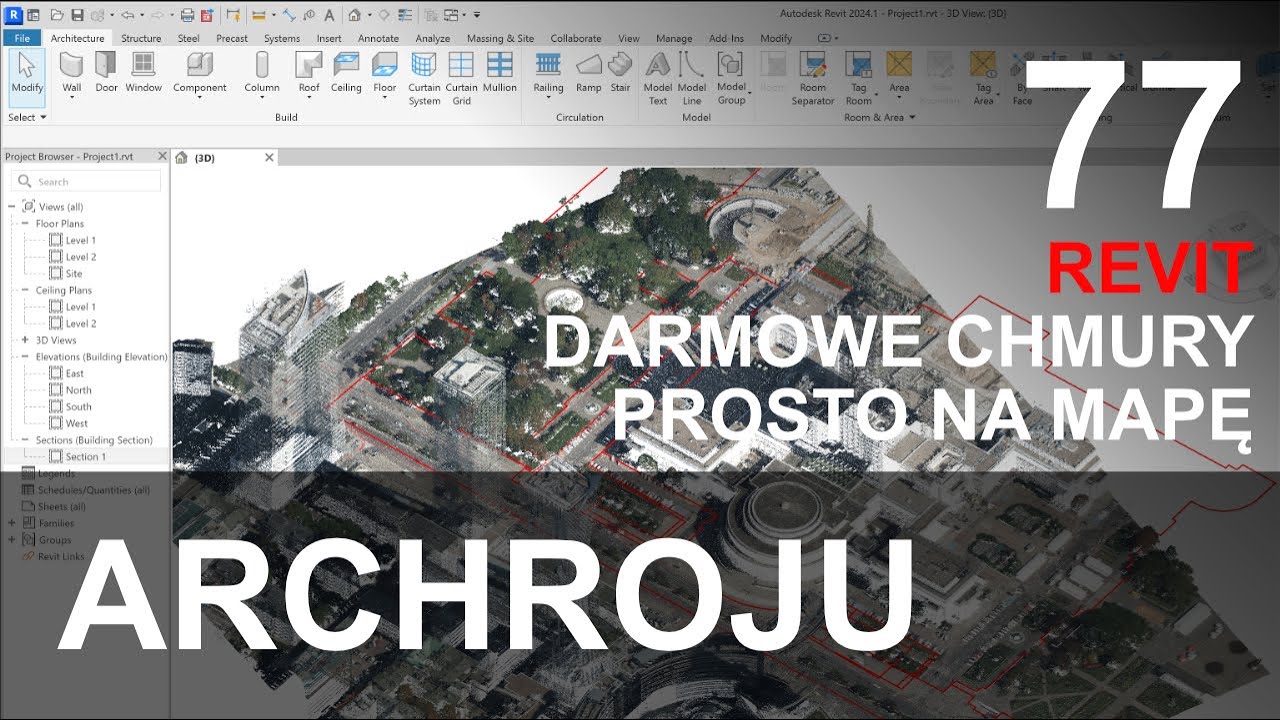Close the Project Browser panel
This screenshot has width=1280, height=720.
[162, 156]
